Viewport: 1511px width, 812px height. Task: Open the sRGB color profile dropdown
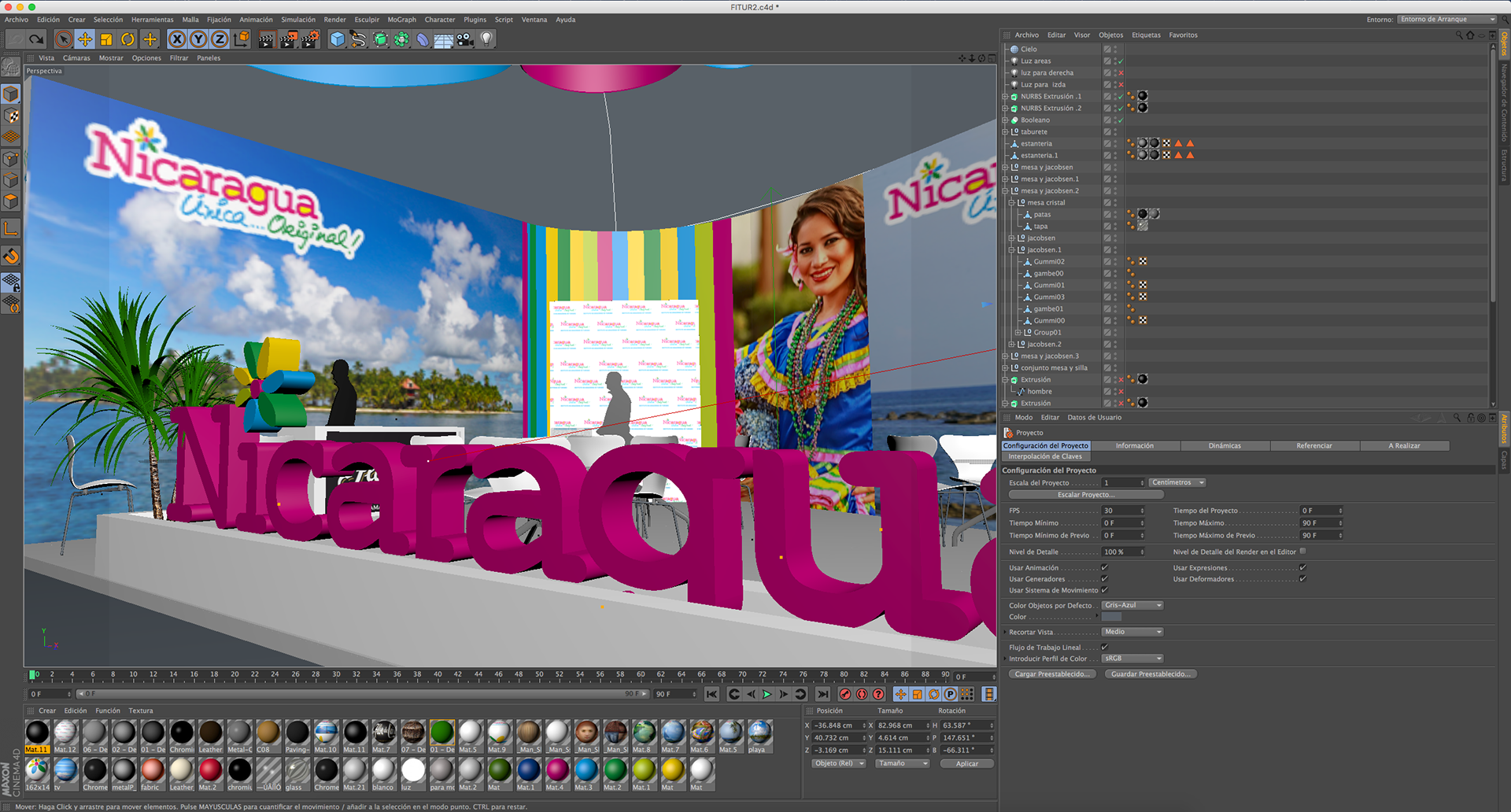[x=1132, y=659]
